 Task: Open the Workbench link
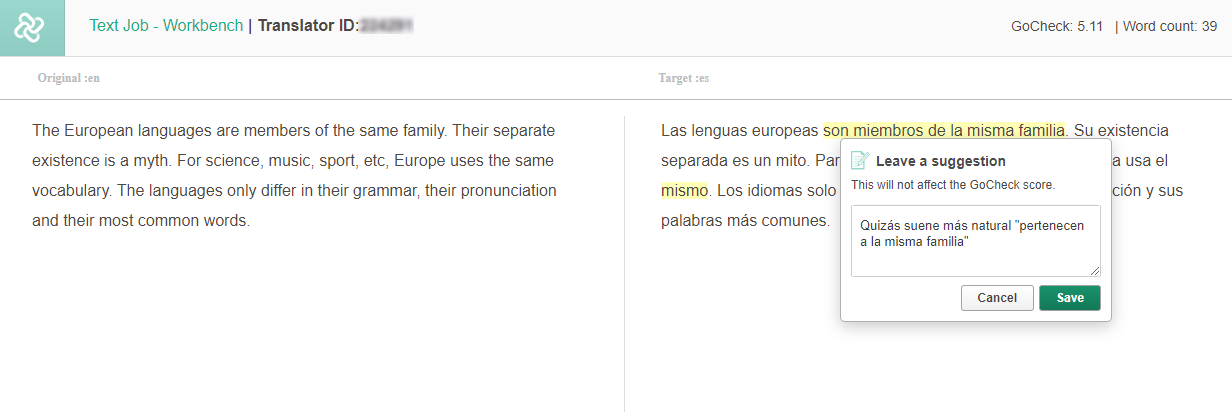click(x=203, y=26)
